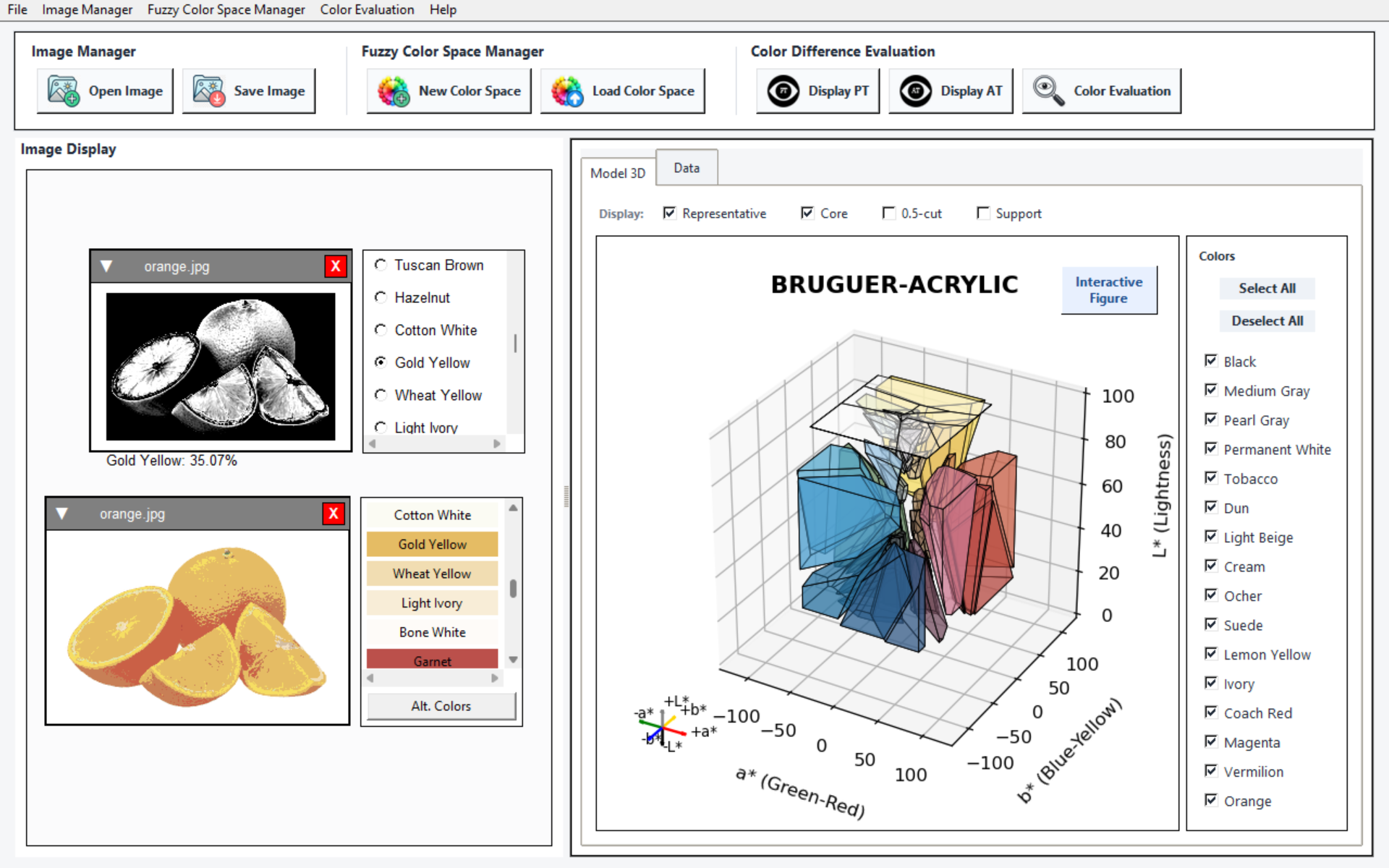This screenshot has width=1389, height=868.
Task: Uncheck the Suede color checkbox
Action: (x=1211, y=624)
